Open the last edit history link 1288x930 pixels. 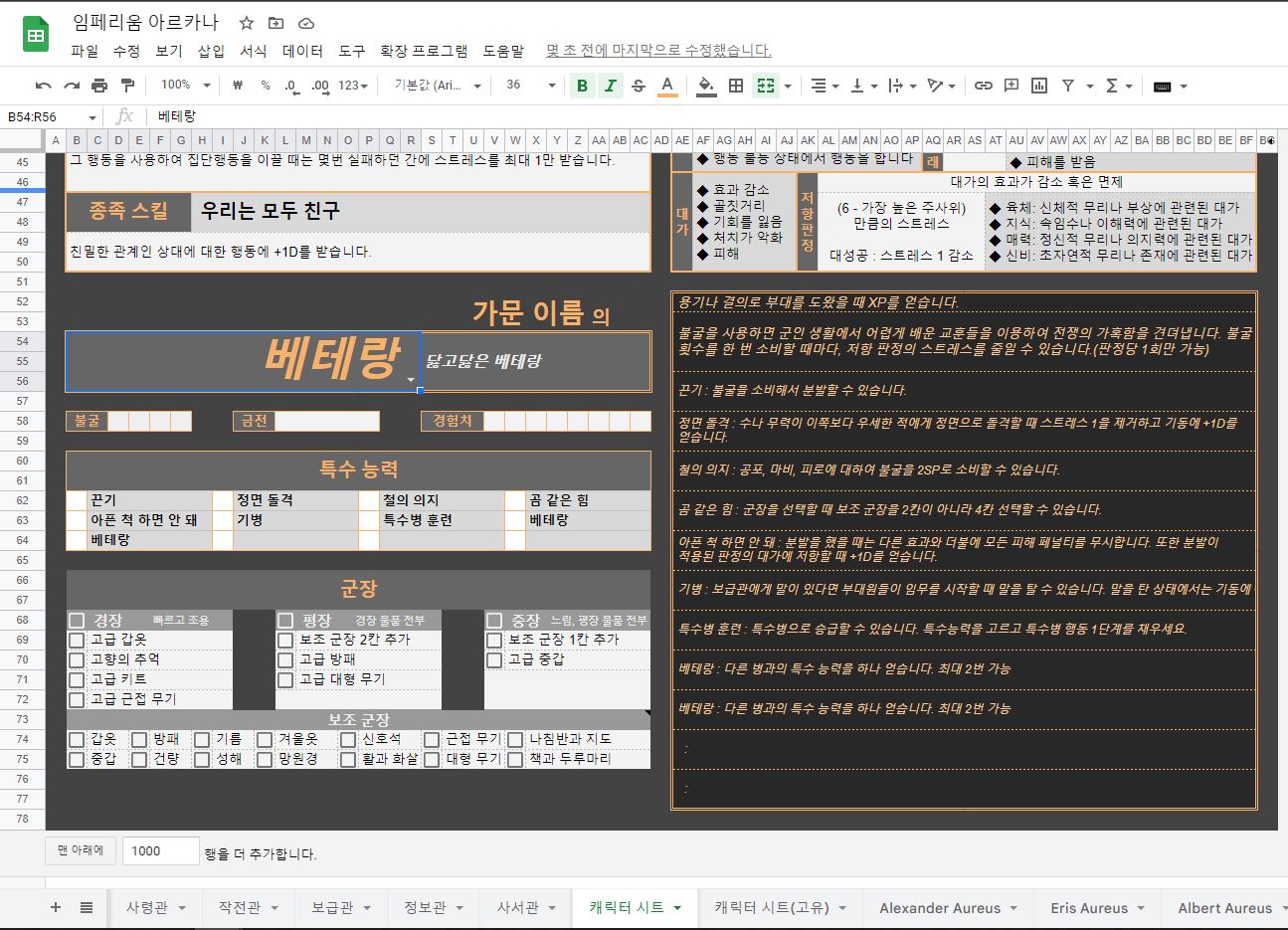(x=657, y=51)
